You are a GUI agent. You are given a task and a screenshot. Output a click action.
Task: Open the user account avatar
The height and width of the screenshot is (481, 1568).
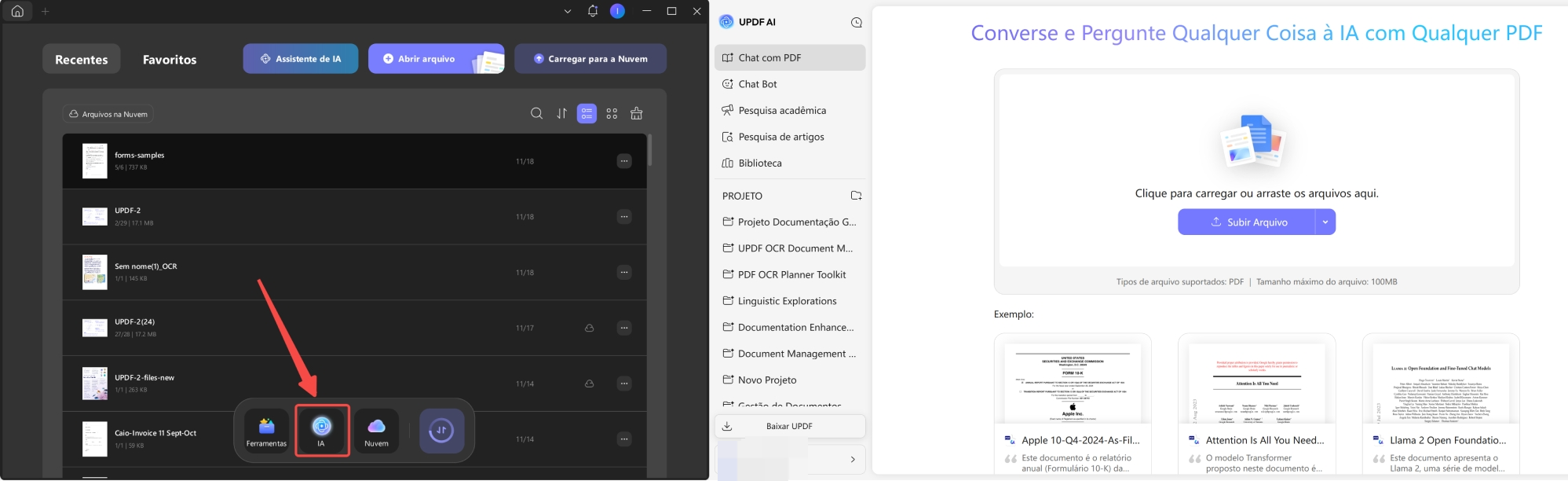[x=618, y=11]
